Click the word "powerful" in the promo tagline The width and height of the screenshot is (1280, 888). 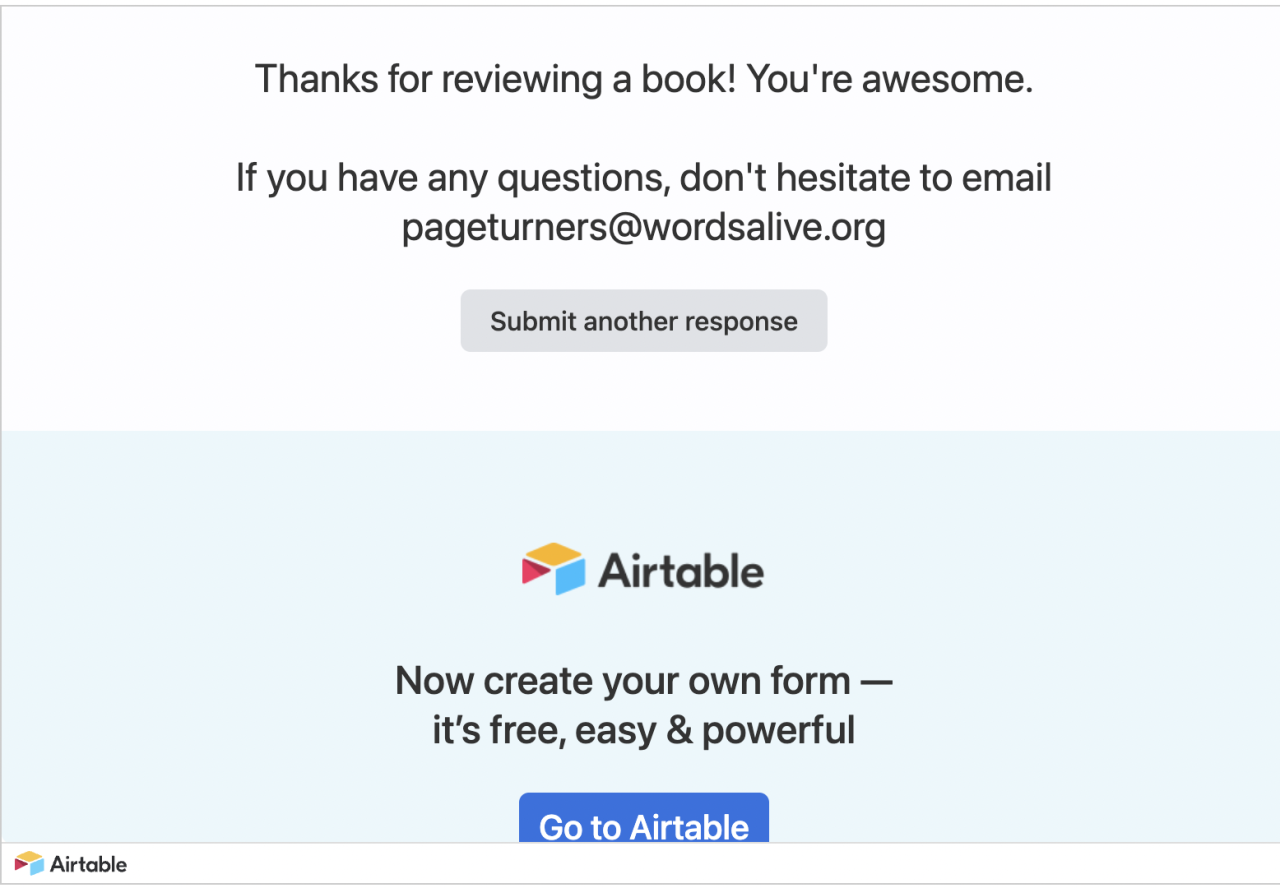(x=778, y=731)
